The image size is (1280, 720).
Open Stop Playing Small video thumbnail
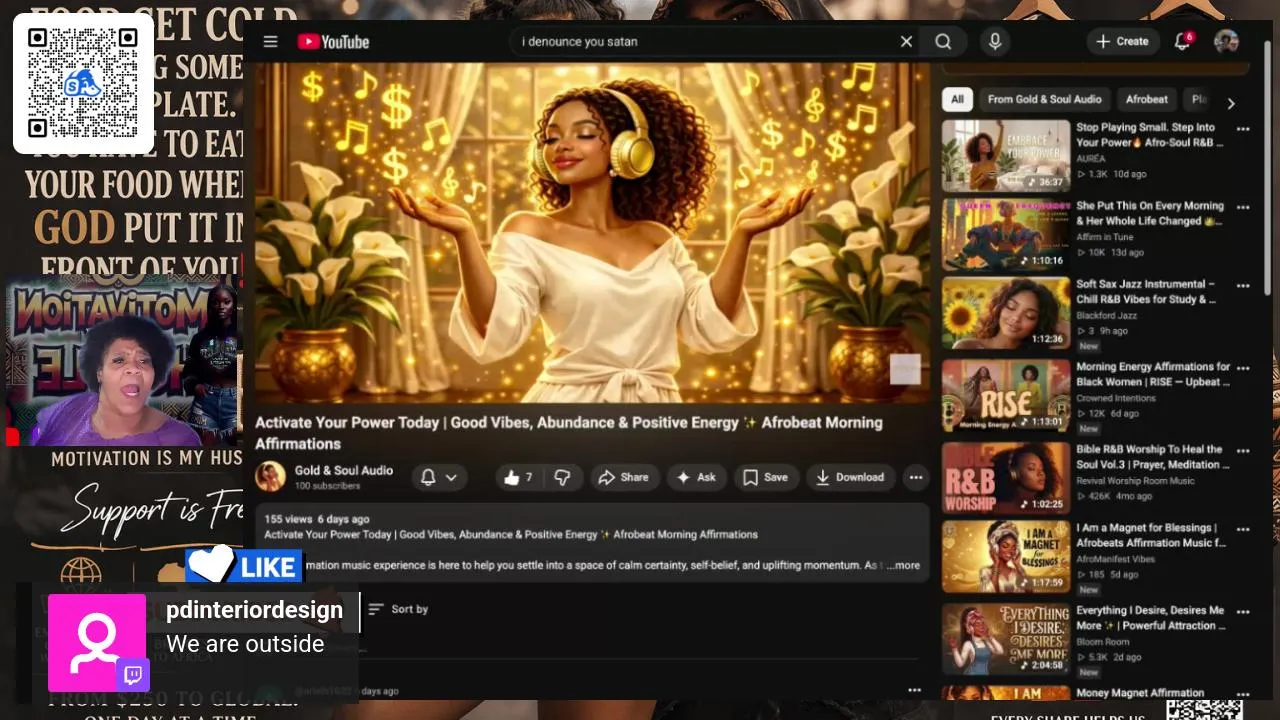1005,155
